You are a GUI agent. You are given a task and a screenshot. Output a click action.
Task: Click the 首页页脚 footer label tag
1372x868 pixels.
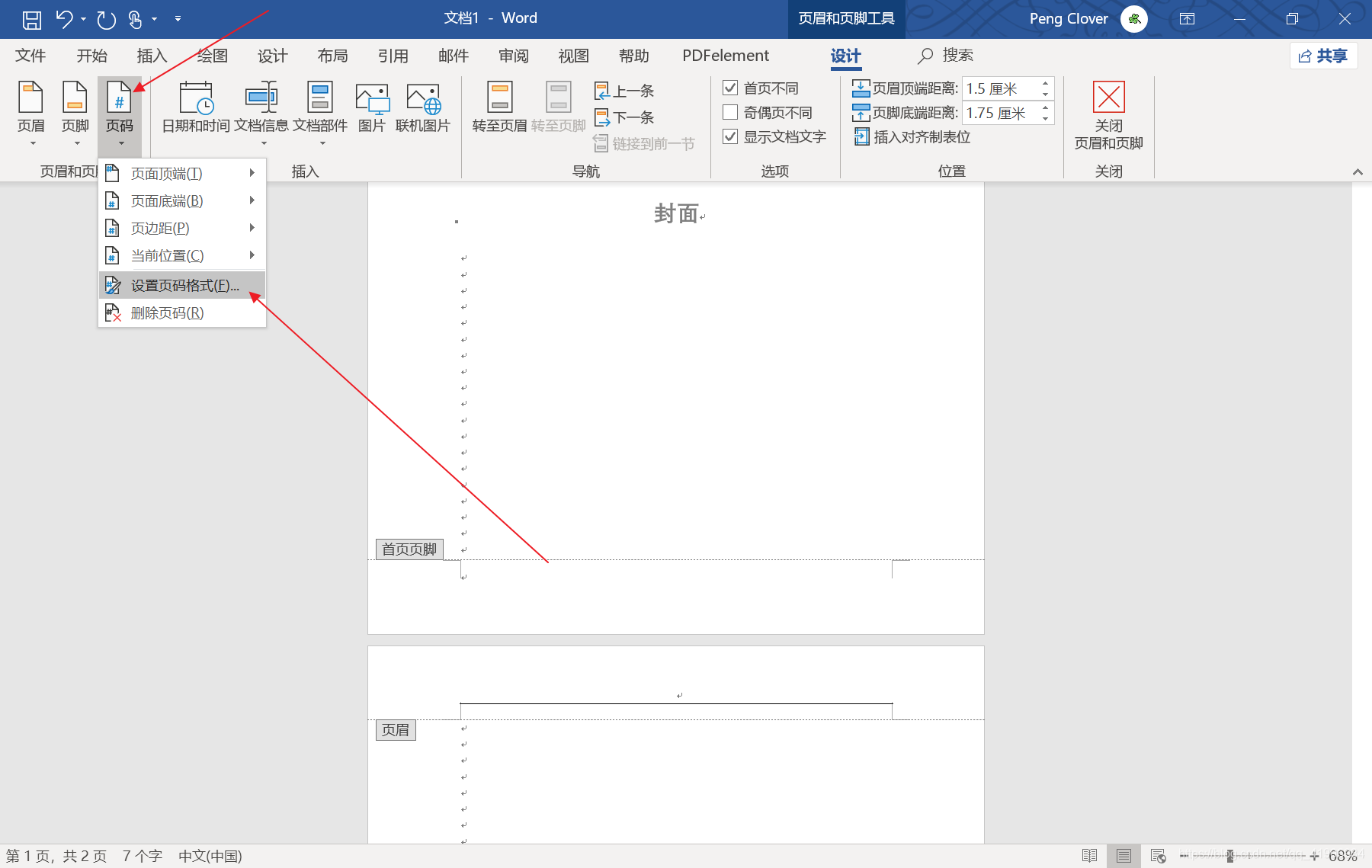click(x=409, y=549)
